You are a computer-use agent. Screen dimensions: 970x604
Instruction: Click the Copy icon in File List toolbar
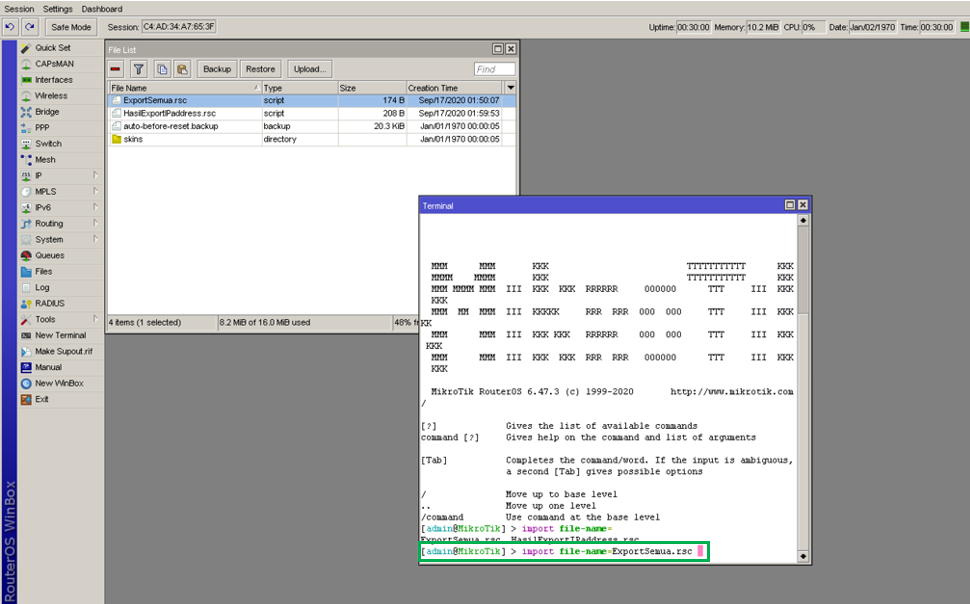[x=162, y=69]
